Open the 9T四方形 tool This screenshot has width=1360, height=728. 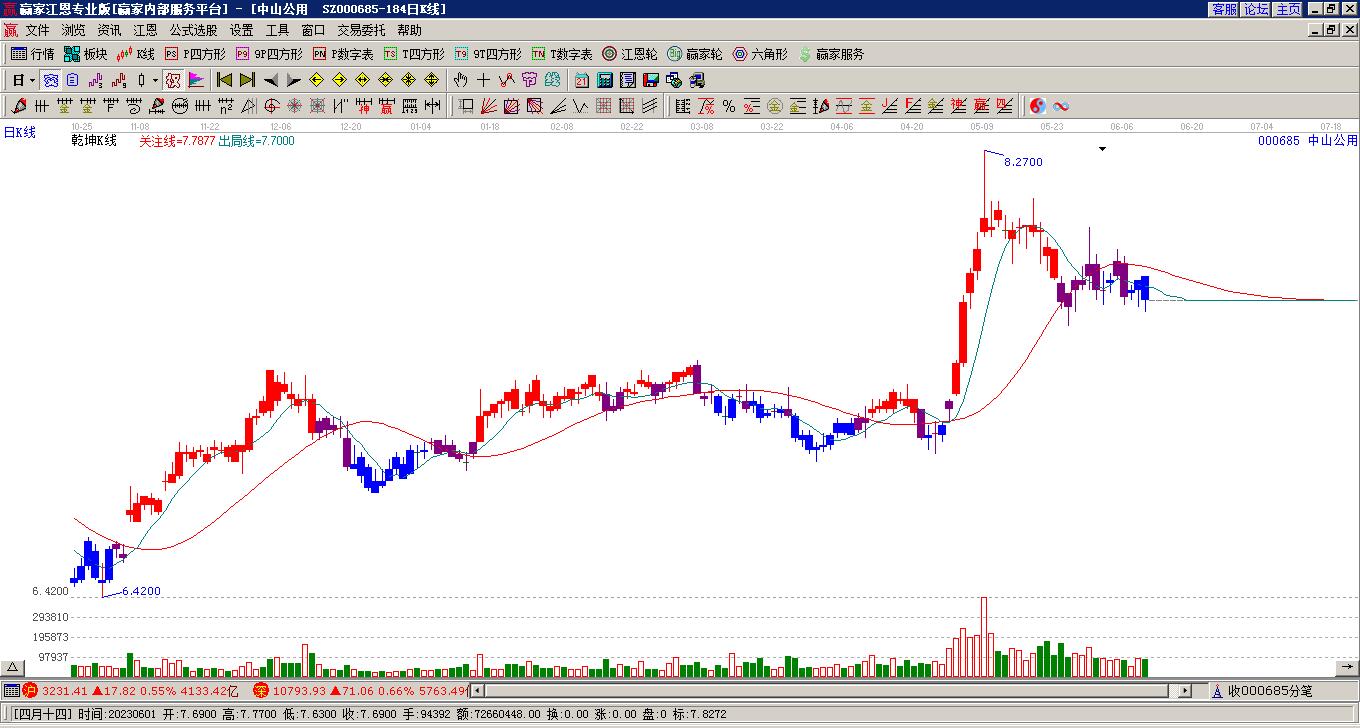pos(488,54)
